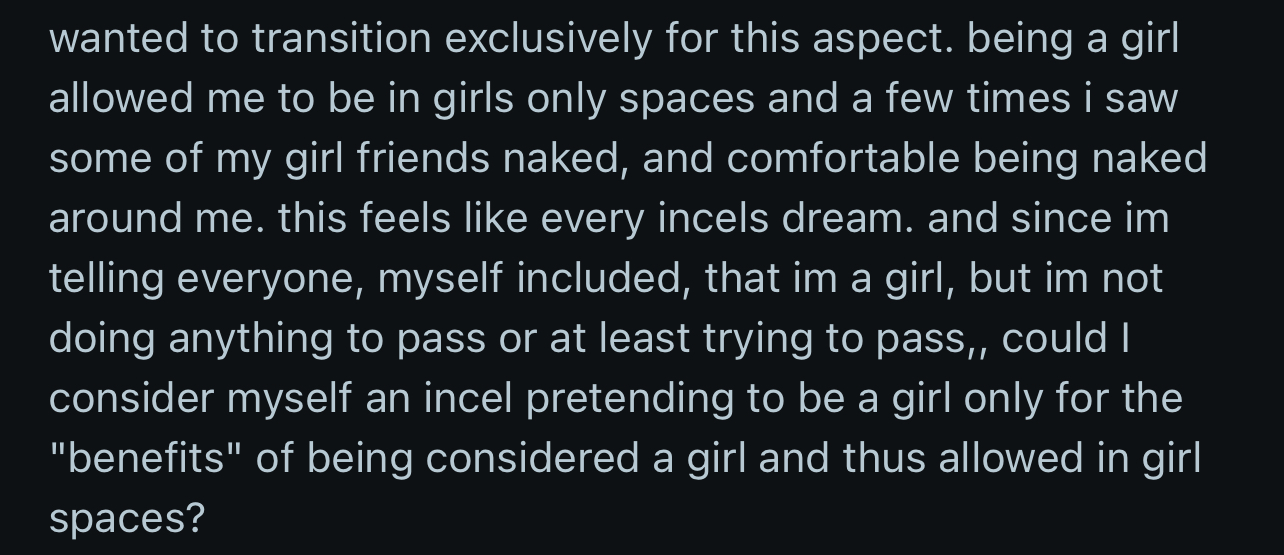
Task: Click the phrase "consider myself"
Action: (200, 398)
